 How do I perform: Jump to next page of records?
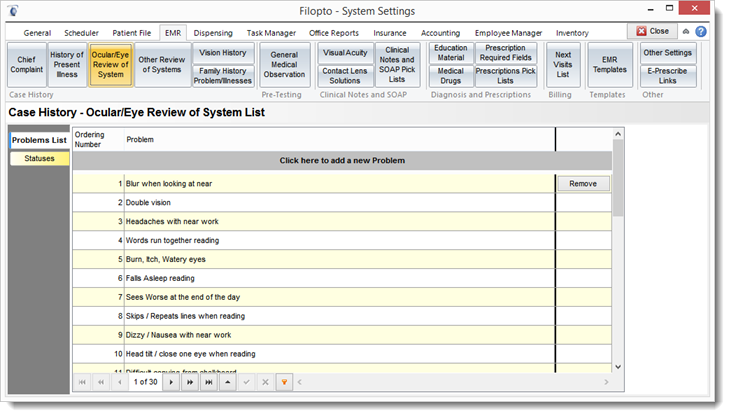[190, 382]
